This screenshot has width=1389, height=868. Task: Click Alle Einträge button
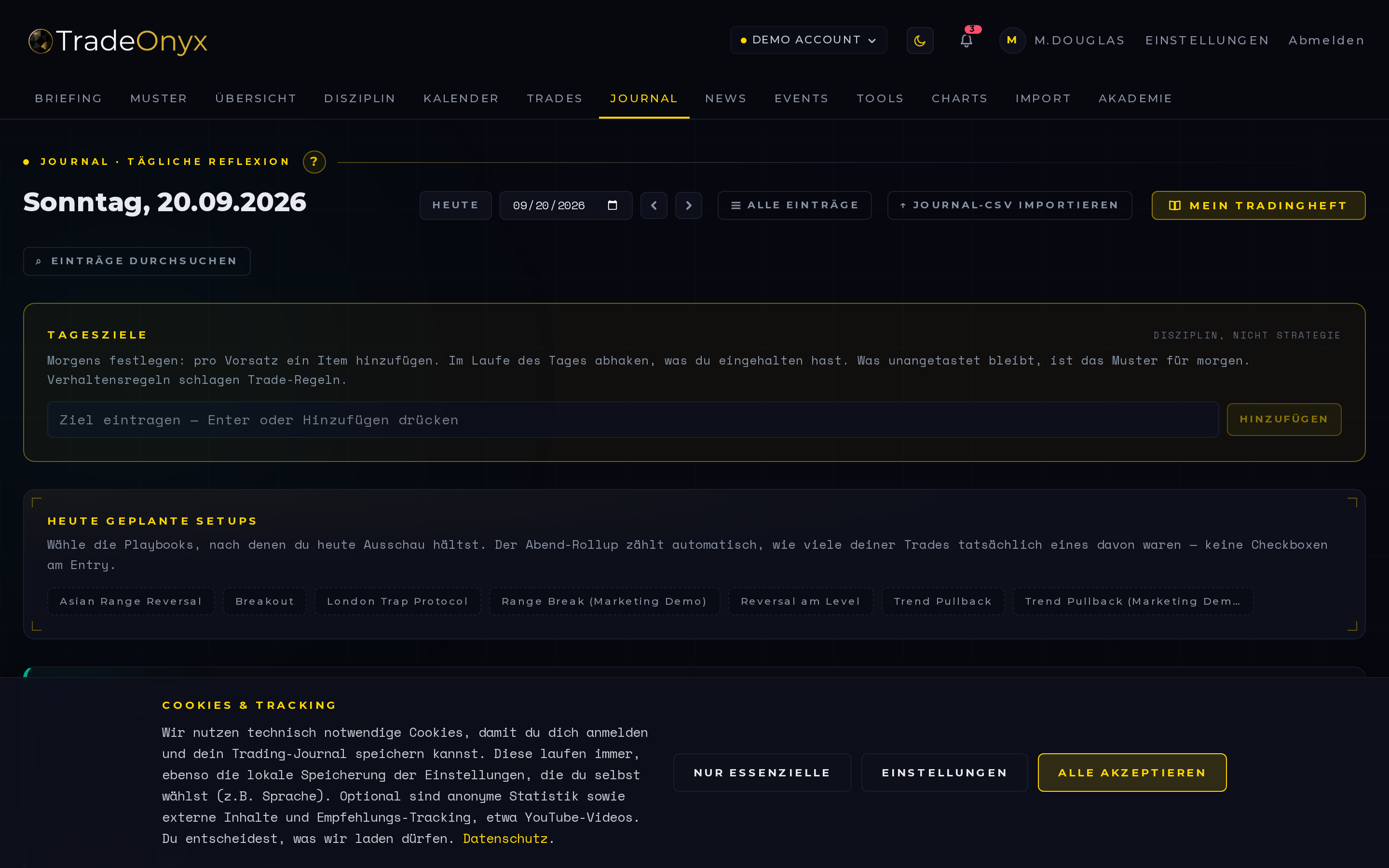(x=794, y=205)
